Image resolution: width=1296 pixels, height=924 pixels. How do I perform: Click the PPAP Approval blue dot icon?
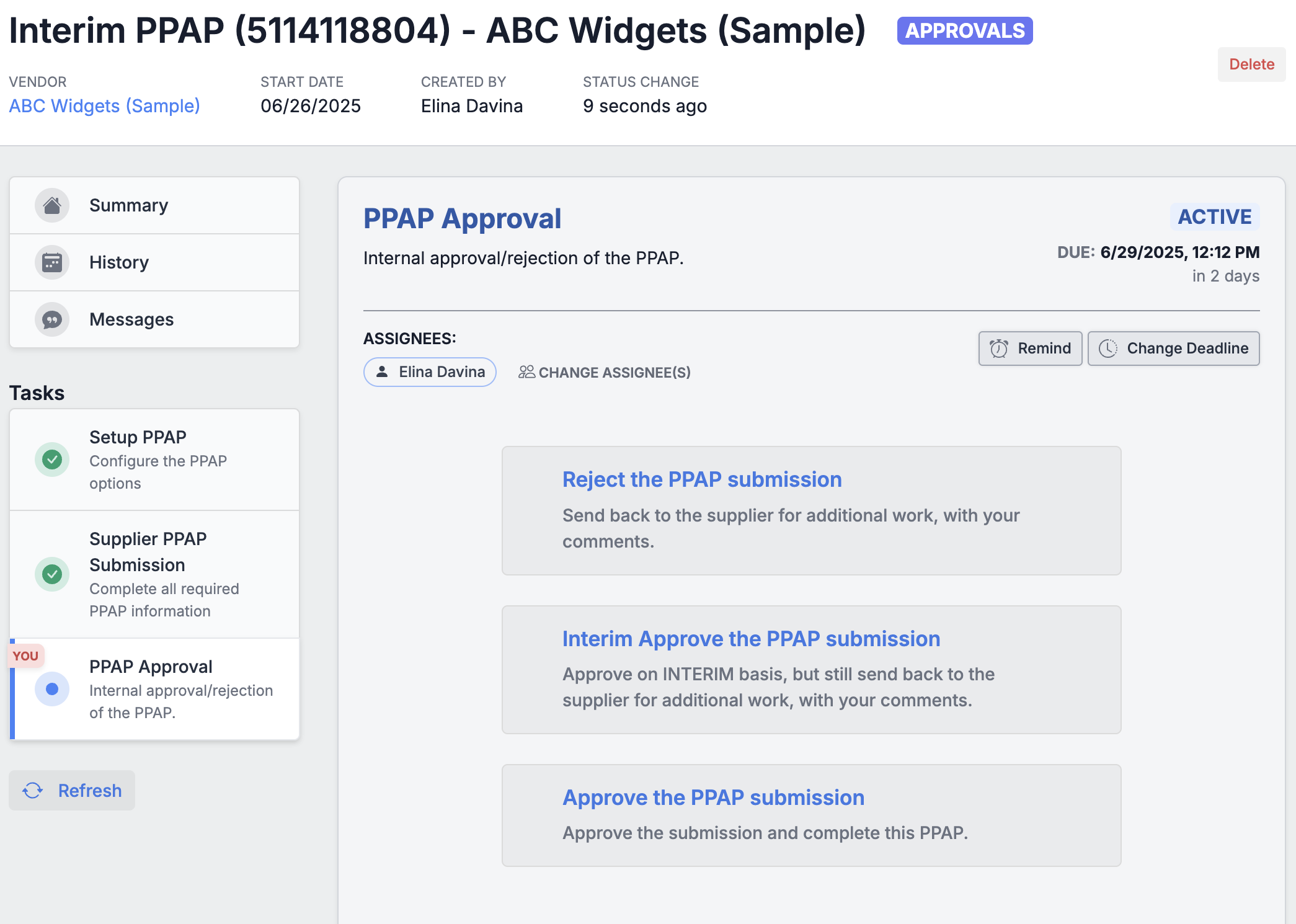tap(52, 689)
